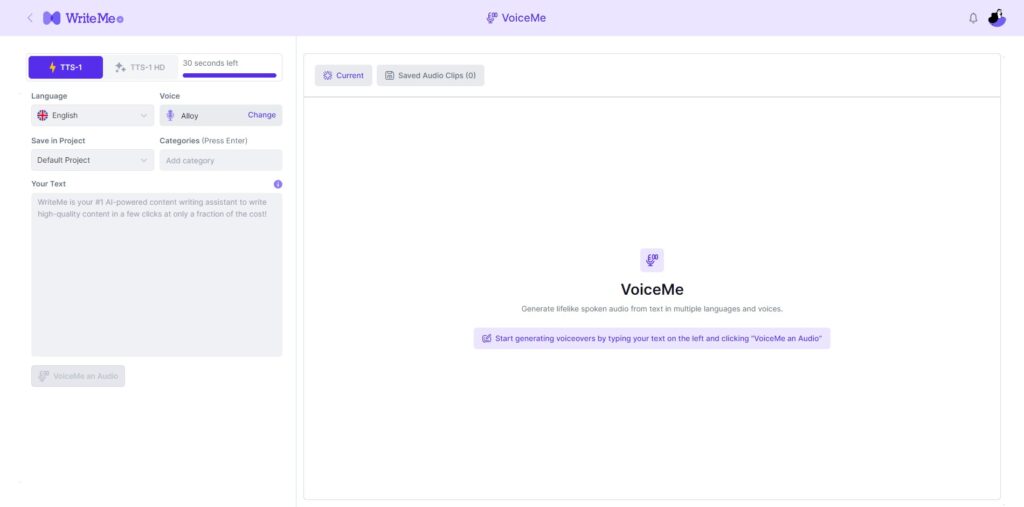Click the info icon beside Your Text
This screenshot has width=1024, height=507.
(x=278, y=184)
